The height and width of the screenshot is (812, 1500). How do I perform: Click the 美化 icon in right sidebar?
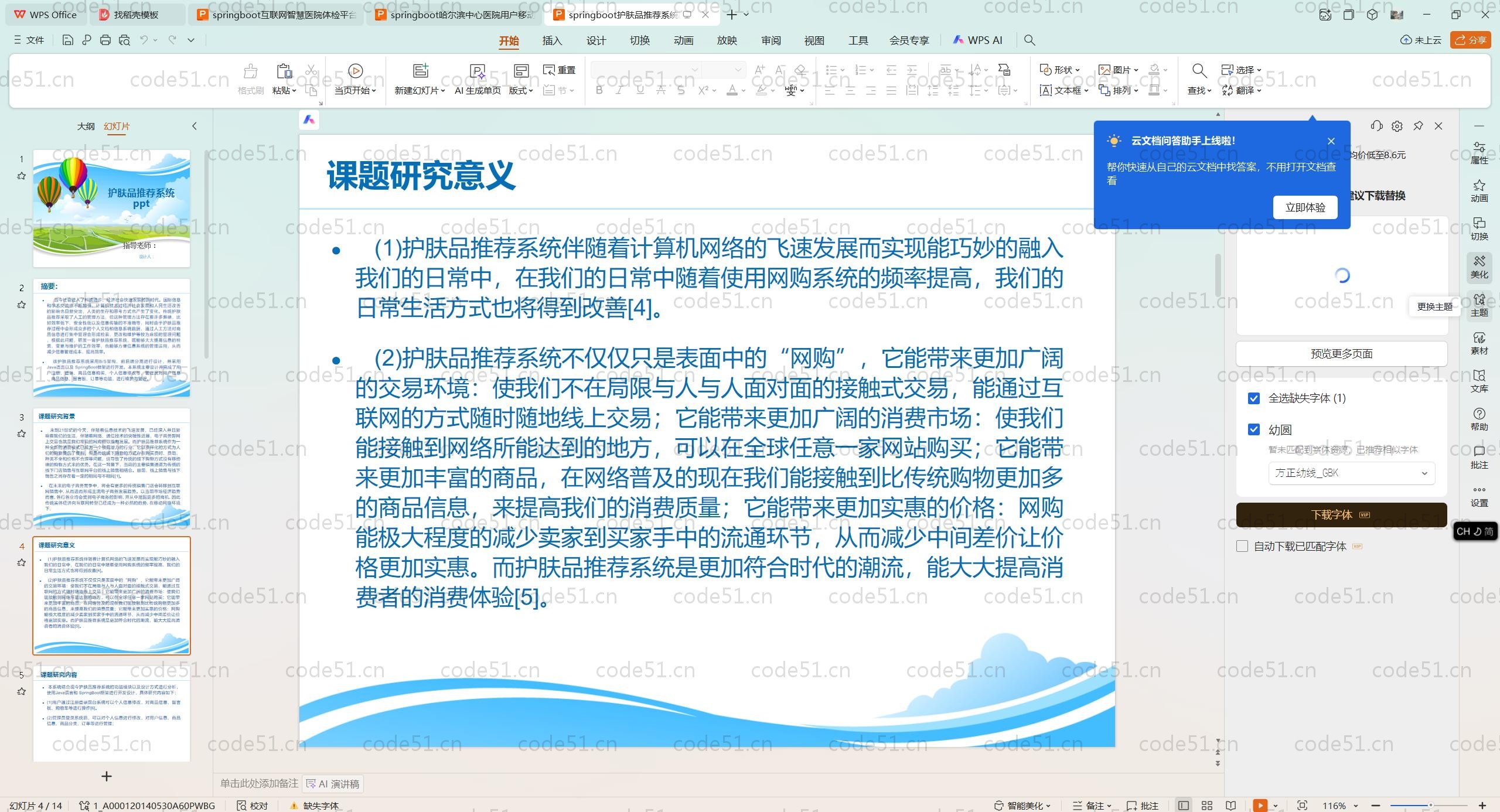[x=1479, y=267]
